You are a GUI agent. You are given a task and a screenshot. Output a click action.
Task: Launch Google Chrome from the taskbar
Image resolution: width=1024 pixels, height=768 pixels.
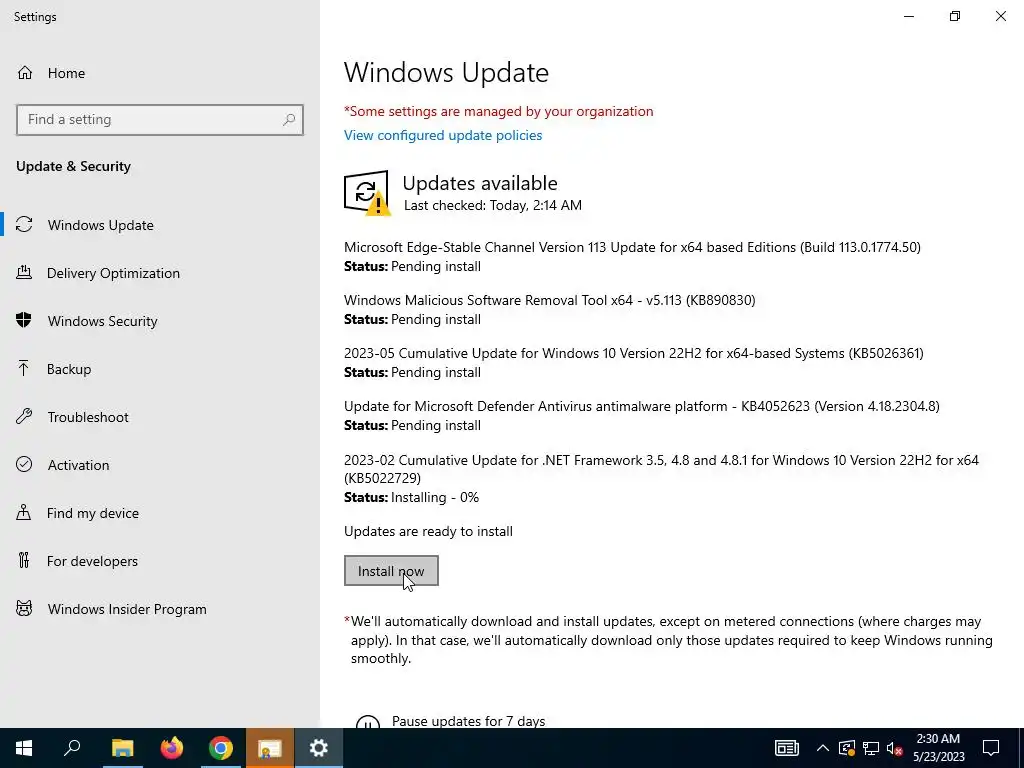tap(221, 748)
